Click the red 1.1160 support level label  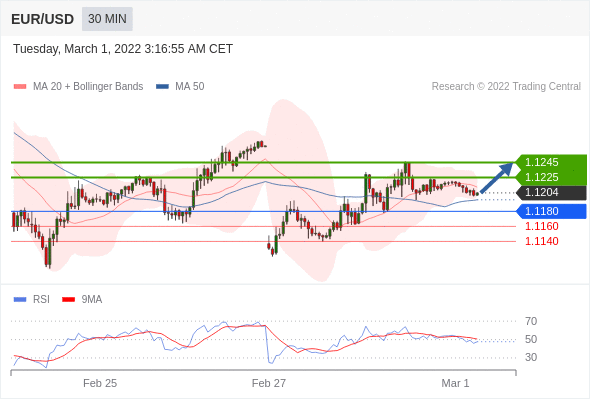point(541,226)
